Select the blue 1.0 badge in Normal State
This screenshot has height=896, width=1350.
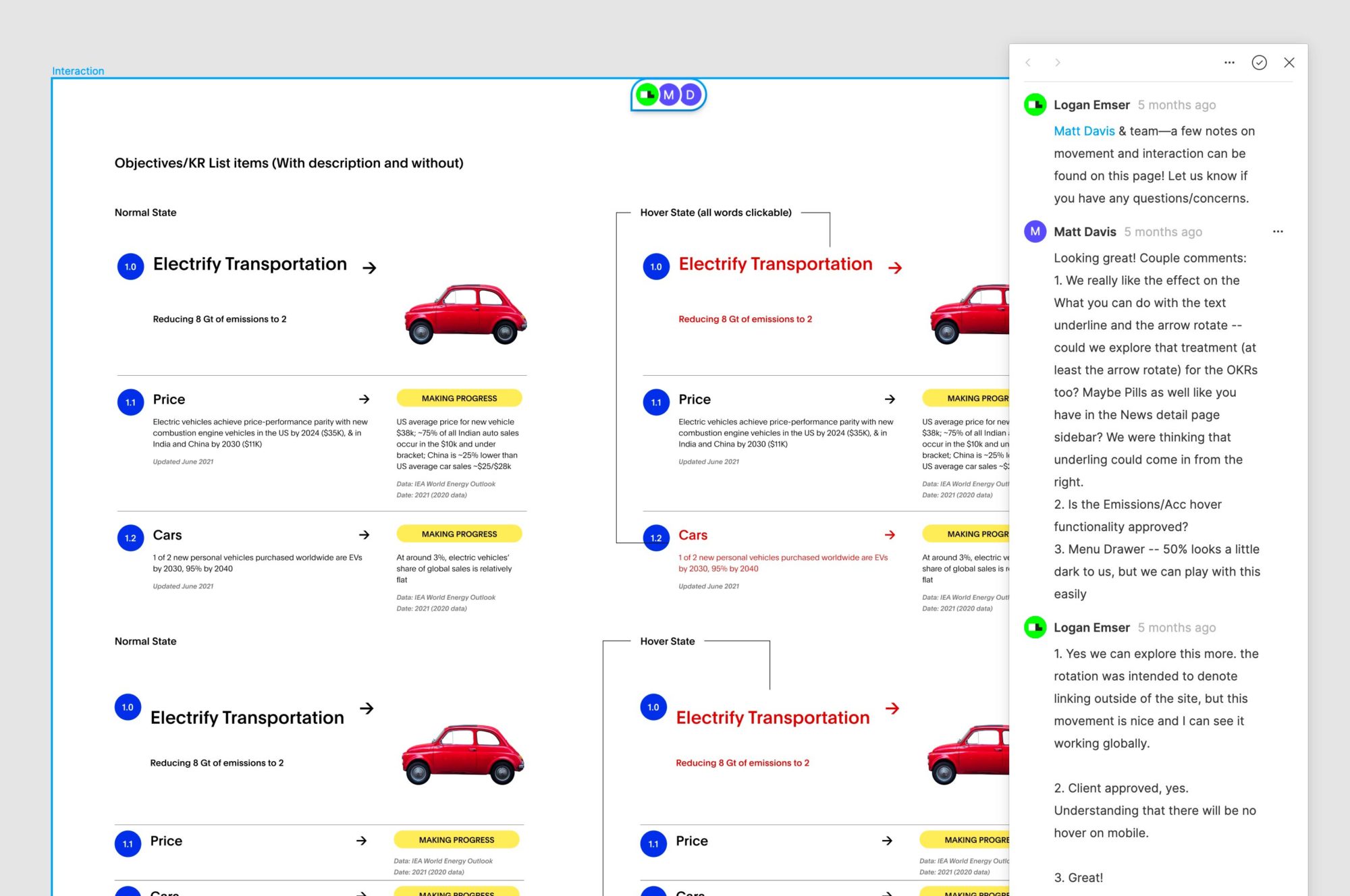(x=130, y=267)
